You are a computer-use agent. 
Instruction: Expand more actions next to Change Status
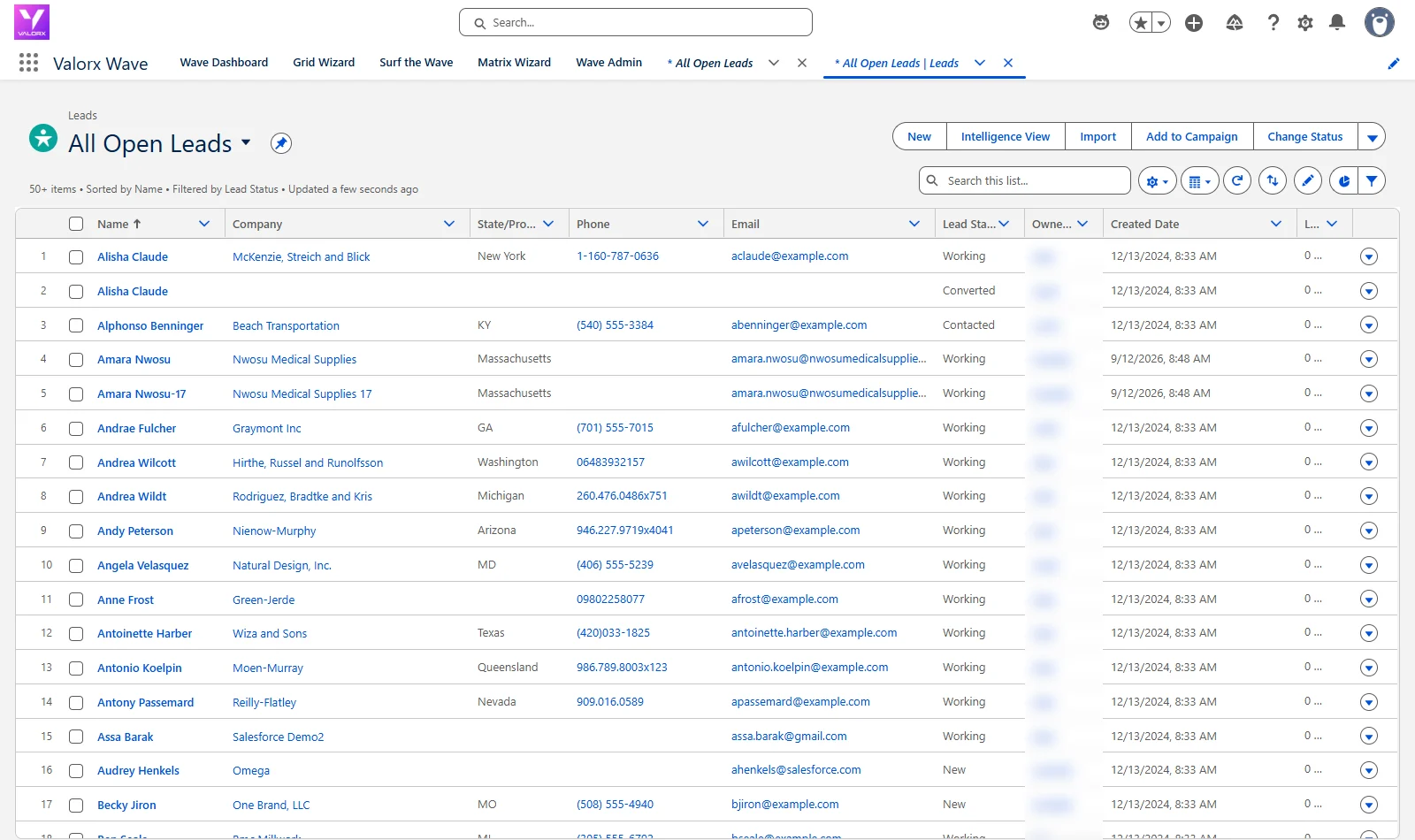(1372, 137)
